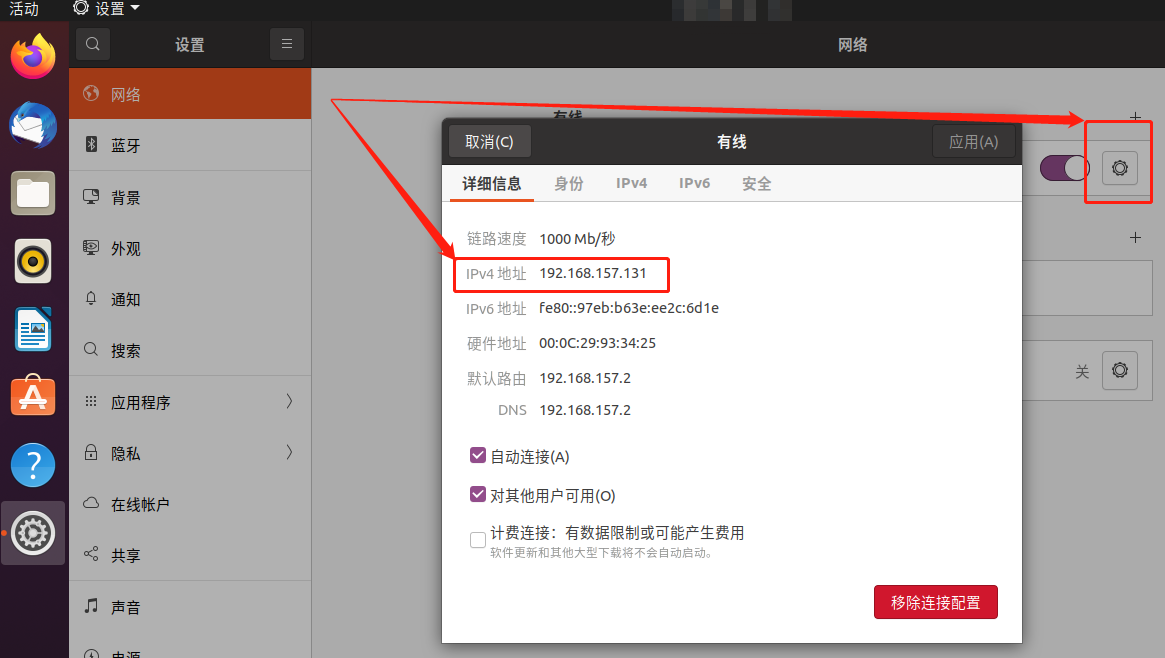Open 外观 settings panel
Viewport: 1165px width, 658px height.
coord(190,248)
